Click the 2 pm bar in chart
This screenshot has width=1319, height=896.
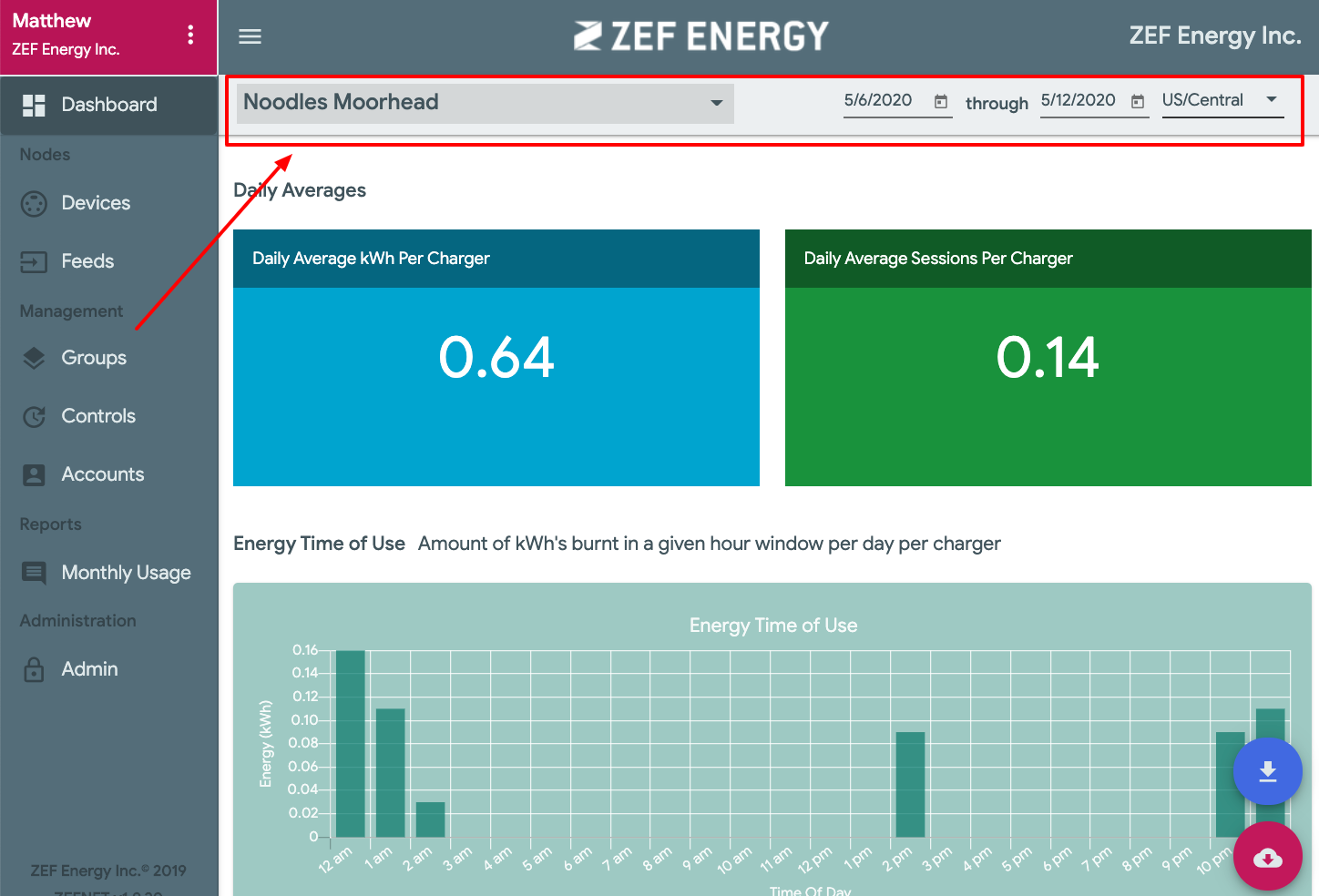911,784
